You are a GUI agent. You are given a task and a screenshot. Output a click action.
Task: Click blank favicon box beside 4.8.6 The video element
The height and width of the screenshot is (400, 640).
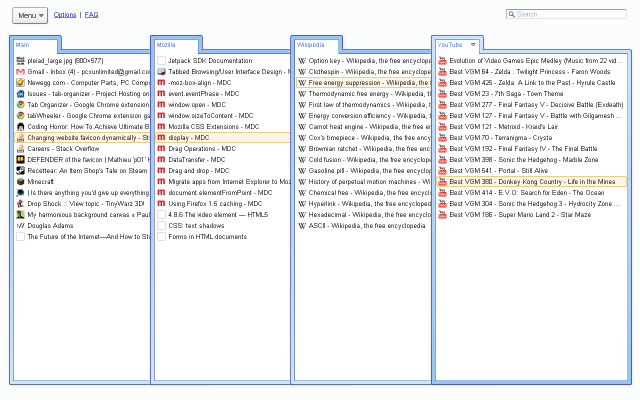pos(162,215)
